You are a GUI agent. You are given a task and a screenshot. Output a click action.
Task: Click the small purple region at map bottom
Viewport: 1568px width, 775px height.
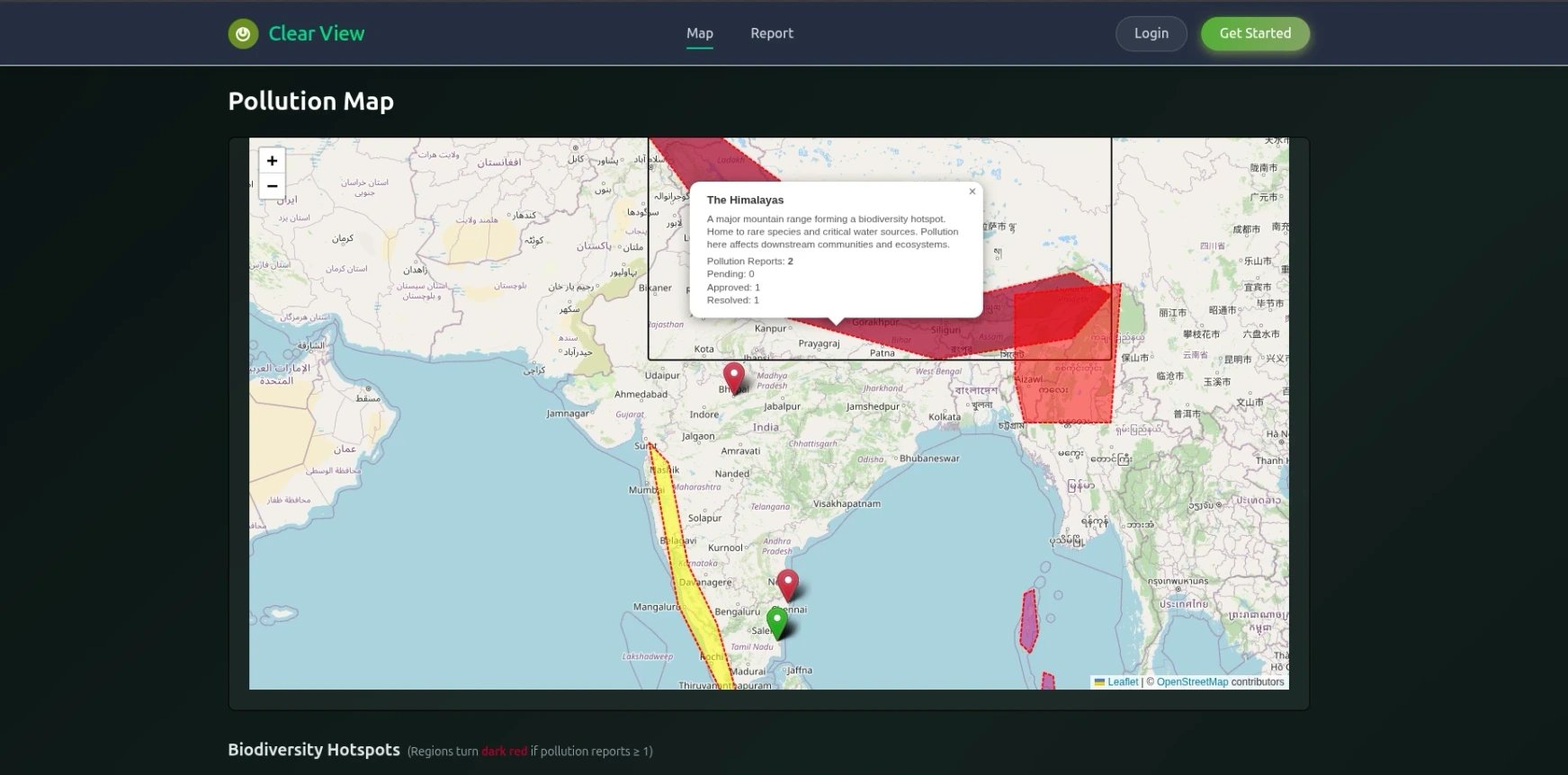[x=1048, y=682]
